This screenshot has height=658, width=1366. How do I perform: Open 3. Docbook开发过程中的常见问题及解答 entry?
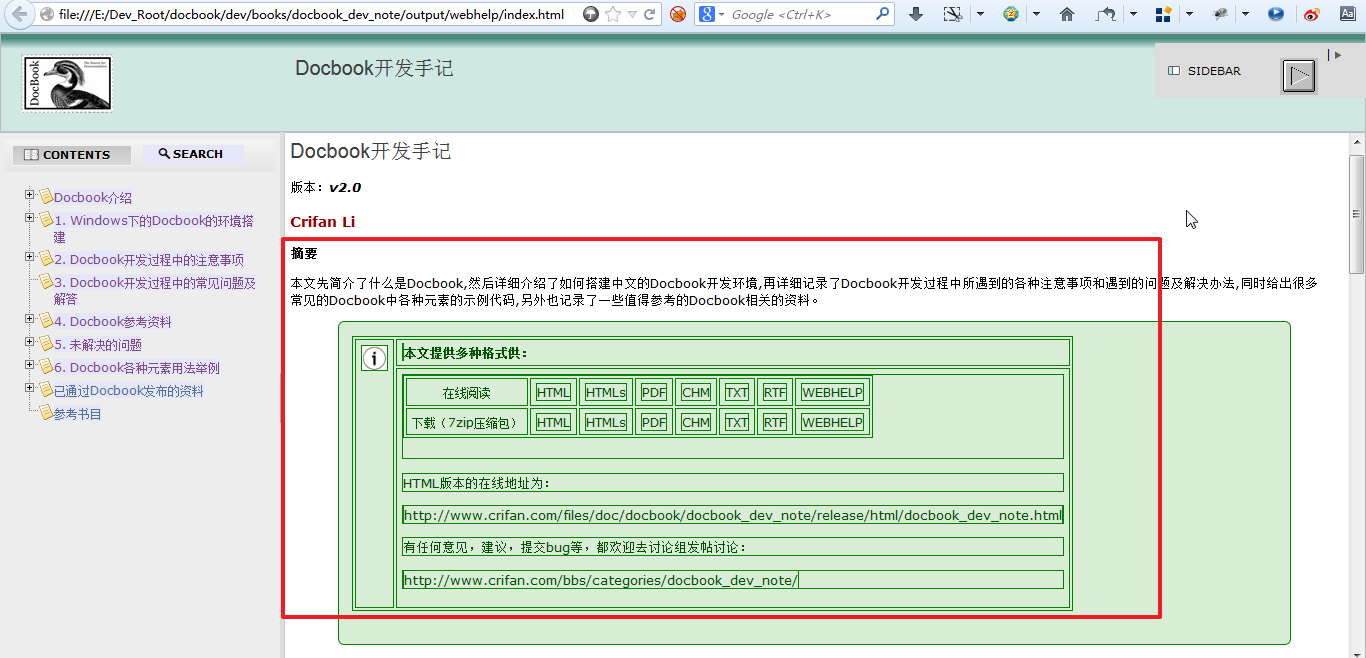(x=155, y=290)
